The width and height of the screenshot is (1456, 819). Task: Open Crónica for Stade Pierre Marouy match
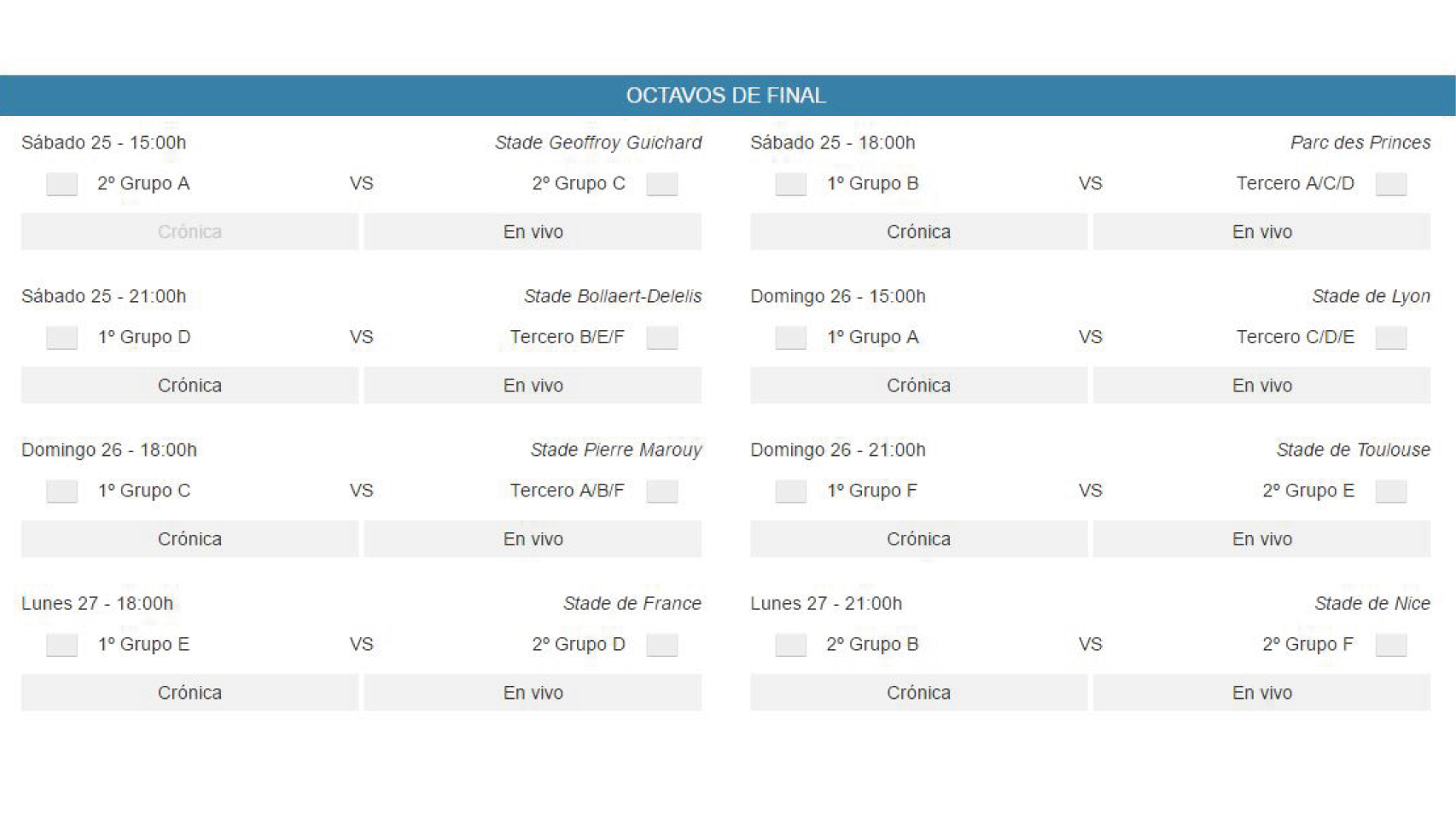coord(189,539)
